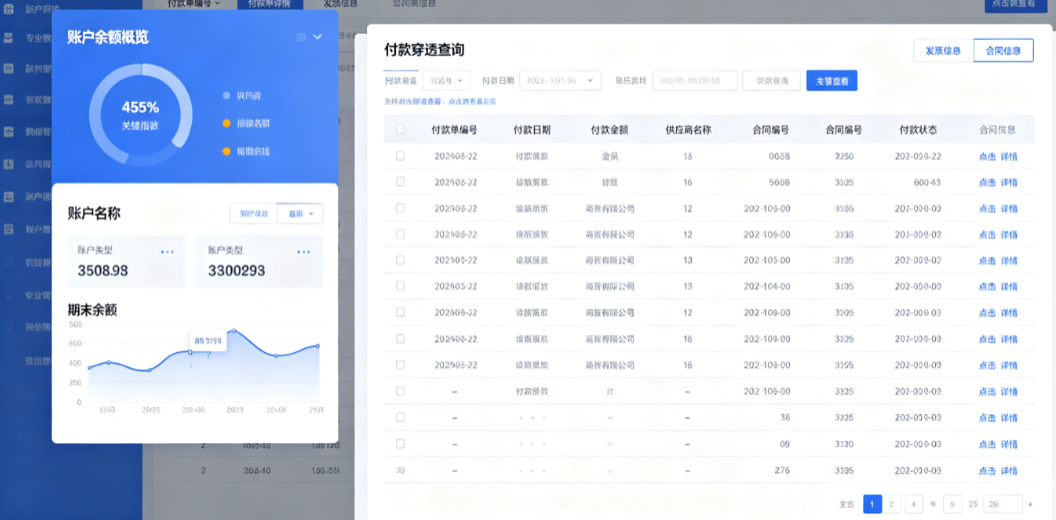Click the 3300293 account value
The height and width of the screenshot is (520, 1056).
coord(236,271)
